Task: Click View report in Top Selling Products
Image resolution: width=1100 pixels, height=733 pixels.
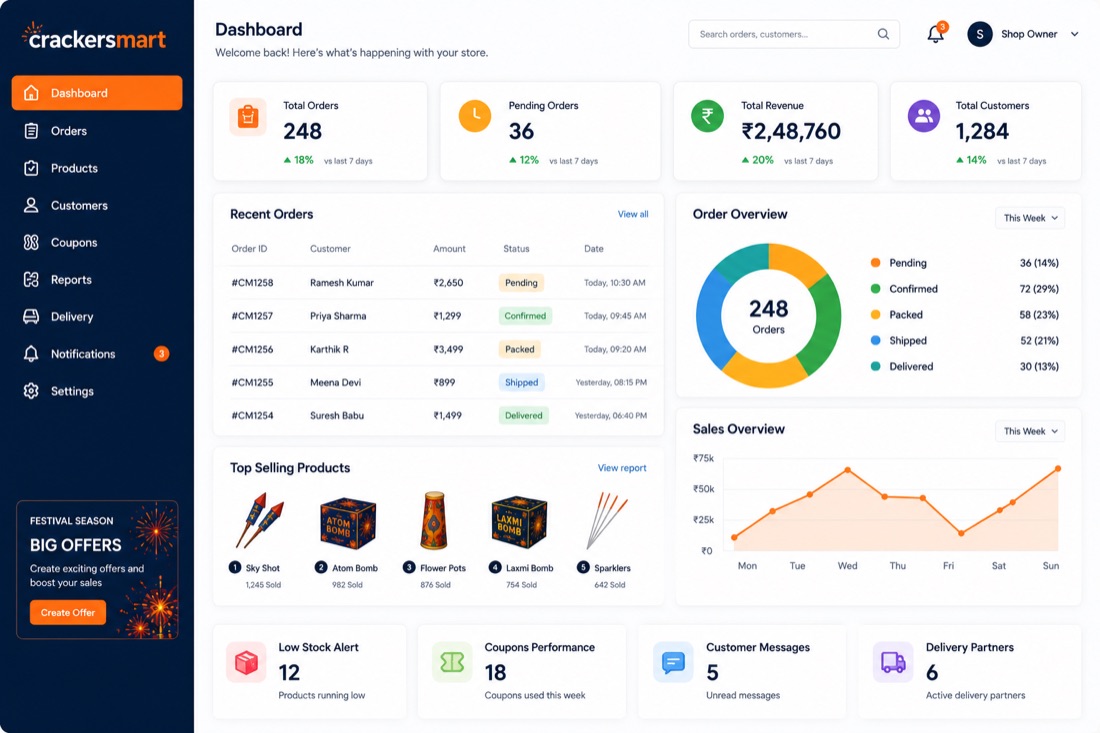Action: click(x=622, y=468)
